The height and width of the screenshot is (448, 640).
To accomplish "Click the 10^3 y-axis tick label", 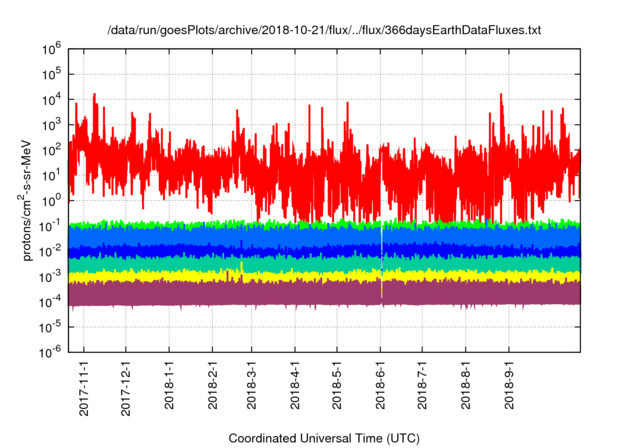I will click(51, 124).
